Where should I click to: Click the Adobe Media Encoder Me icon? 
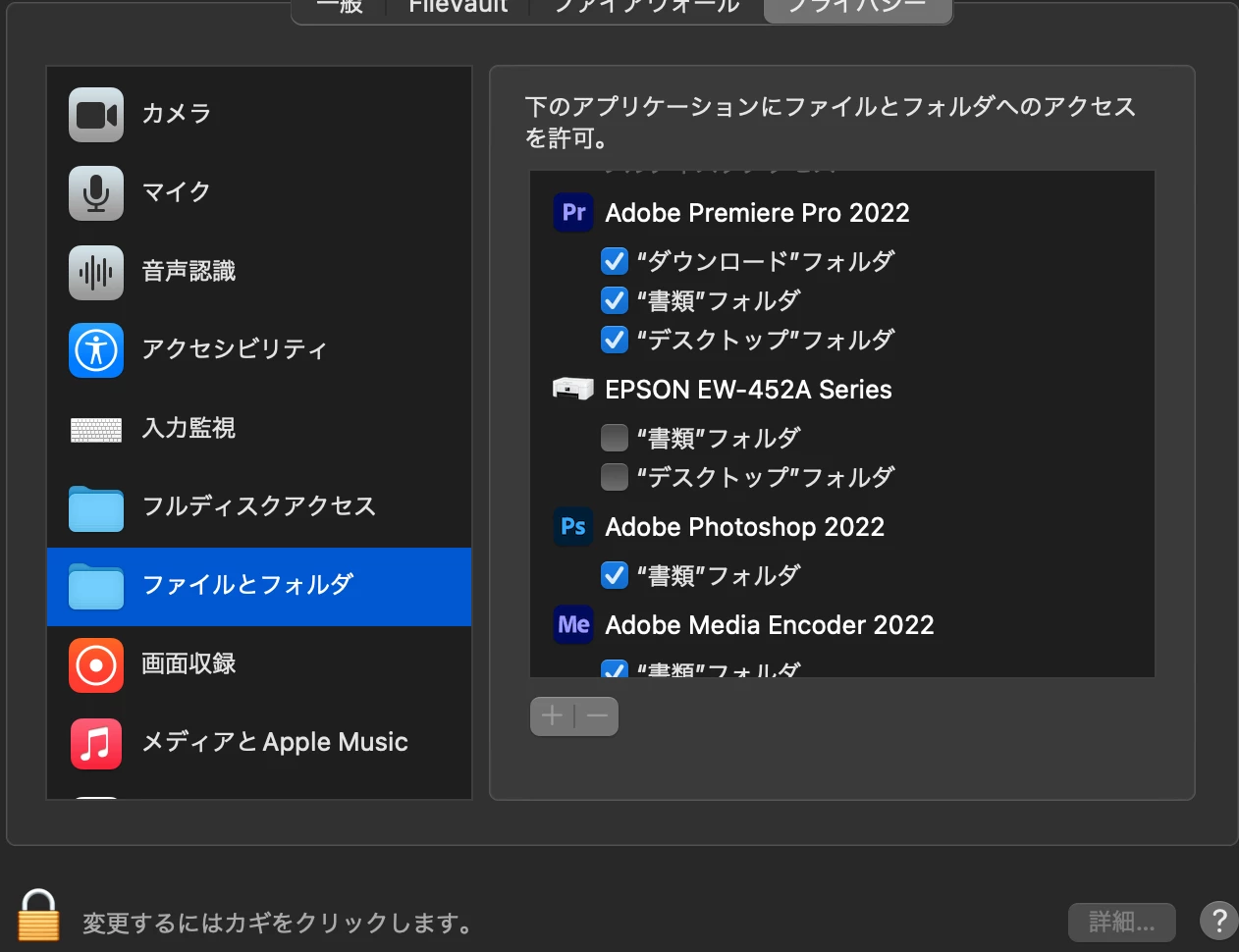pos(573,625)
